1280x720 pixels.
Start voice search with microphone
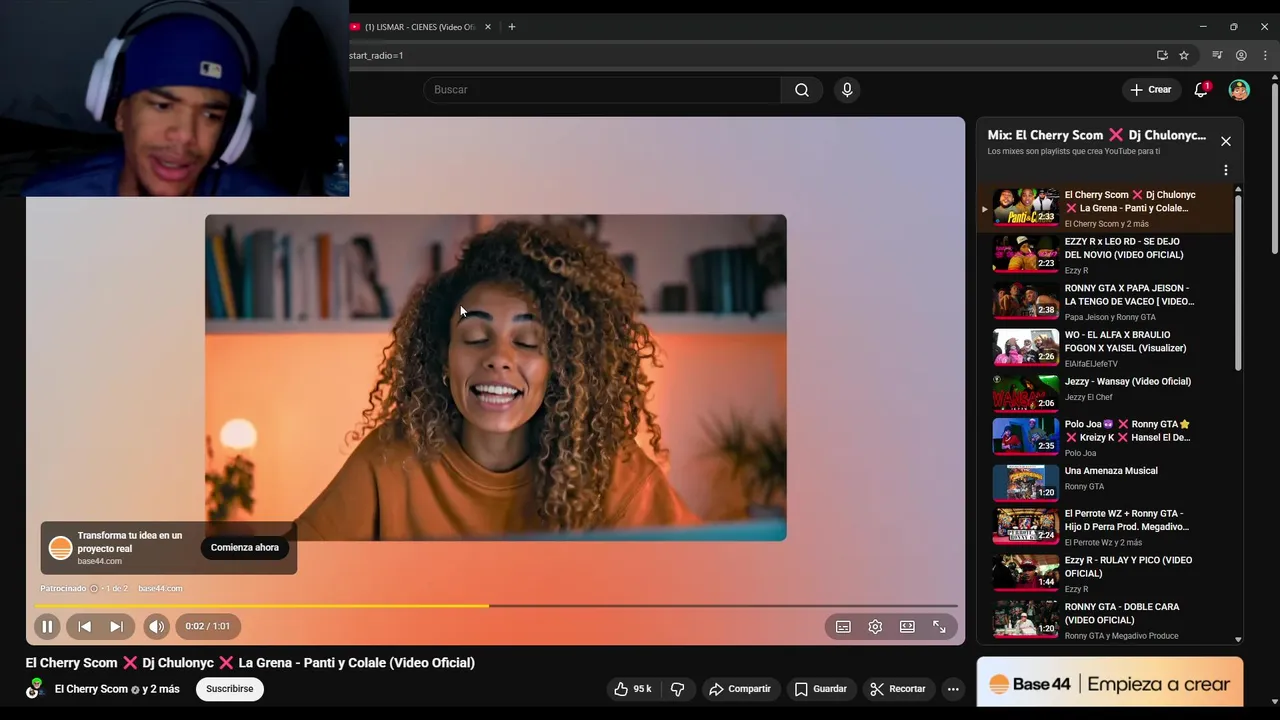pos(847,90)
